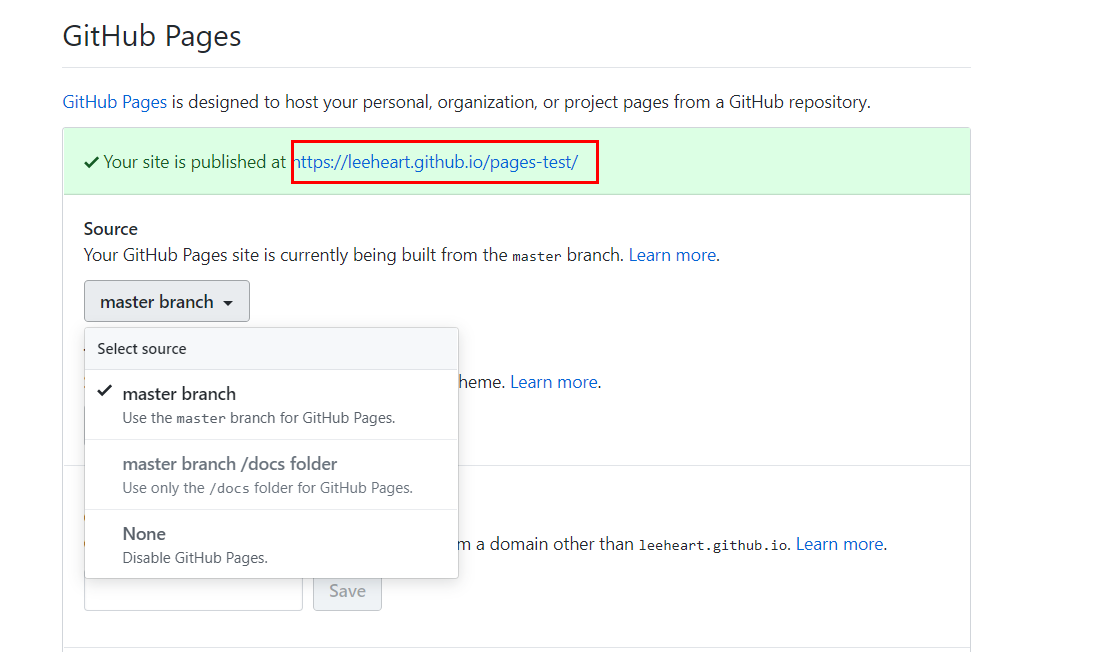The height and width of the screenshot is (652, 1108).
Task: Select master branch option in source menu
Action: click(x=271, y=405)
